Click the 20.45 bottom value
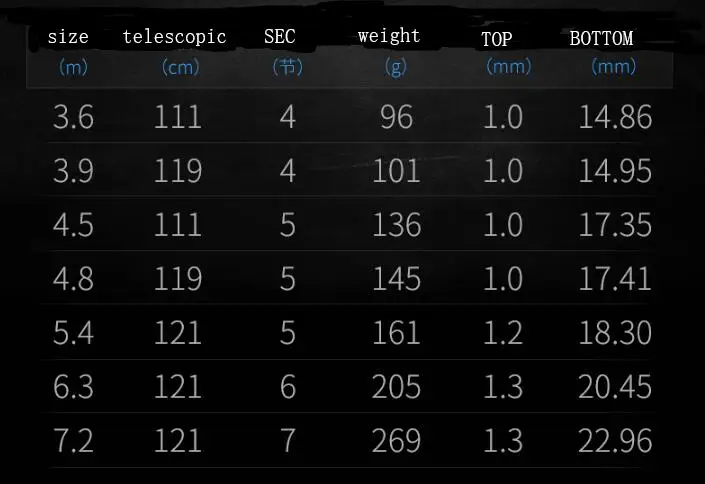Image resolution: width=705 pixels, height=484 pixels. [x=615, y=386]
